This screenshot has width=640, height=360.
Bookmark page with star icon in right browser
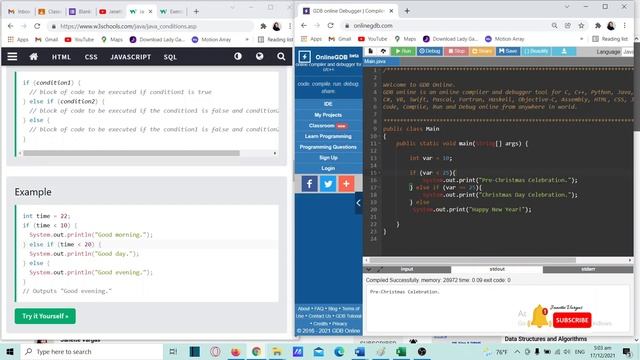[581, 25]
